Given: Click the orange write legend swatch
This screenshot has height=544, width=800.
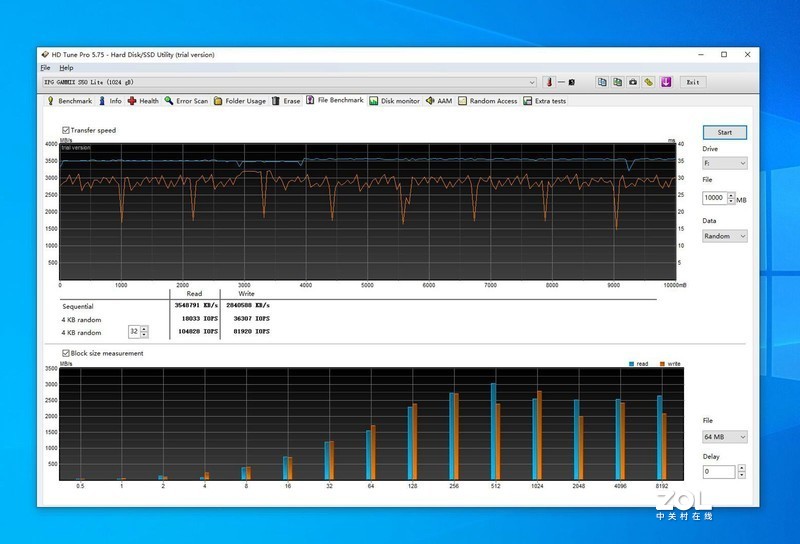Looking at the screenshot, I should coord(662,364).
